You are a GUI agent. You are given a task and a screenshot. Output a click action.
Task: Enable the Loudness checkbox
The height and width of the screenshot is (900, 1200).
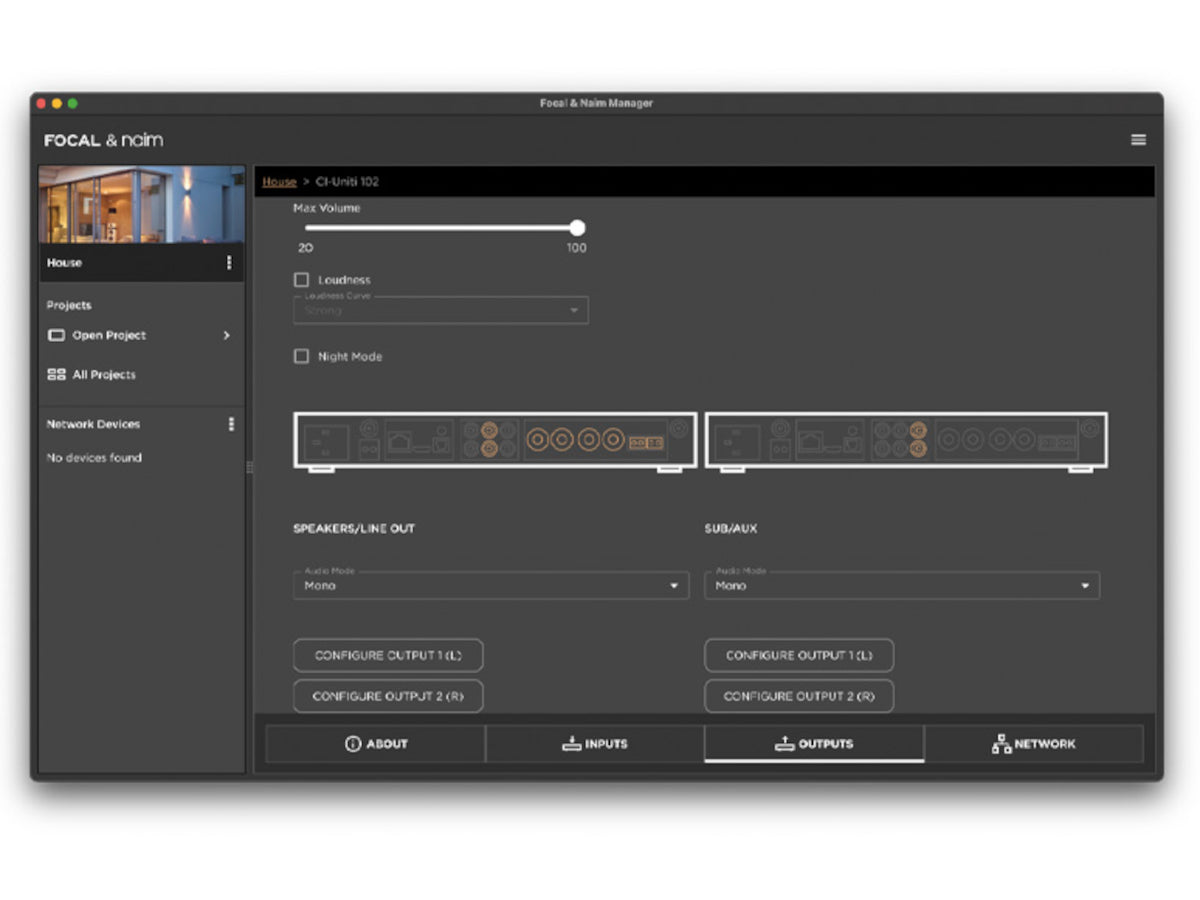[301, 280]
